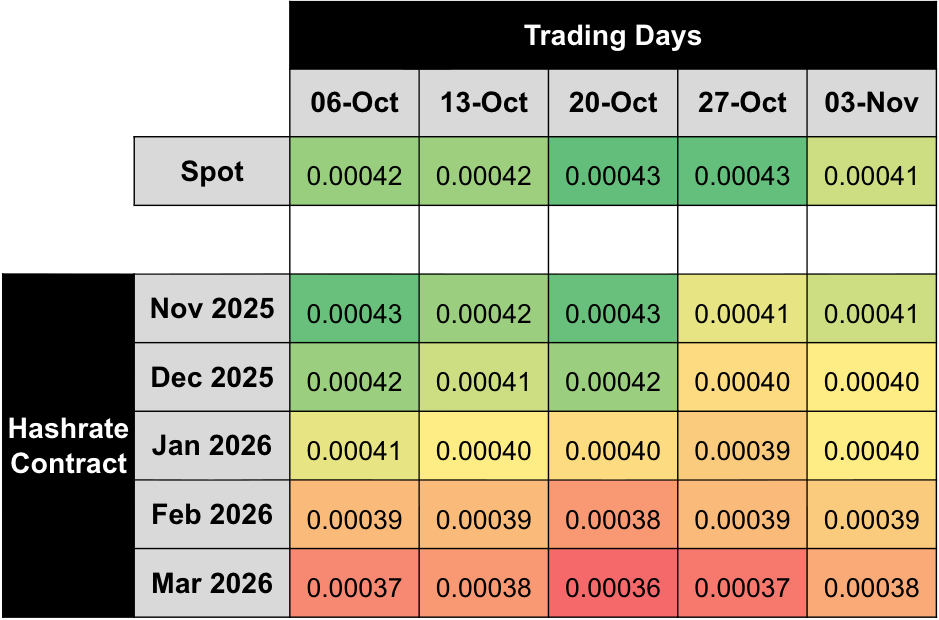Select the Mar 2026 cell for 20-Oct

coord(613,587)
